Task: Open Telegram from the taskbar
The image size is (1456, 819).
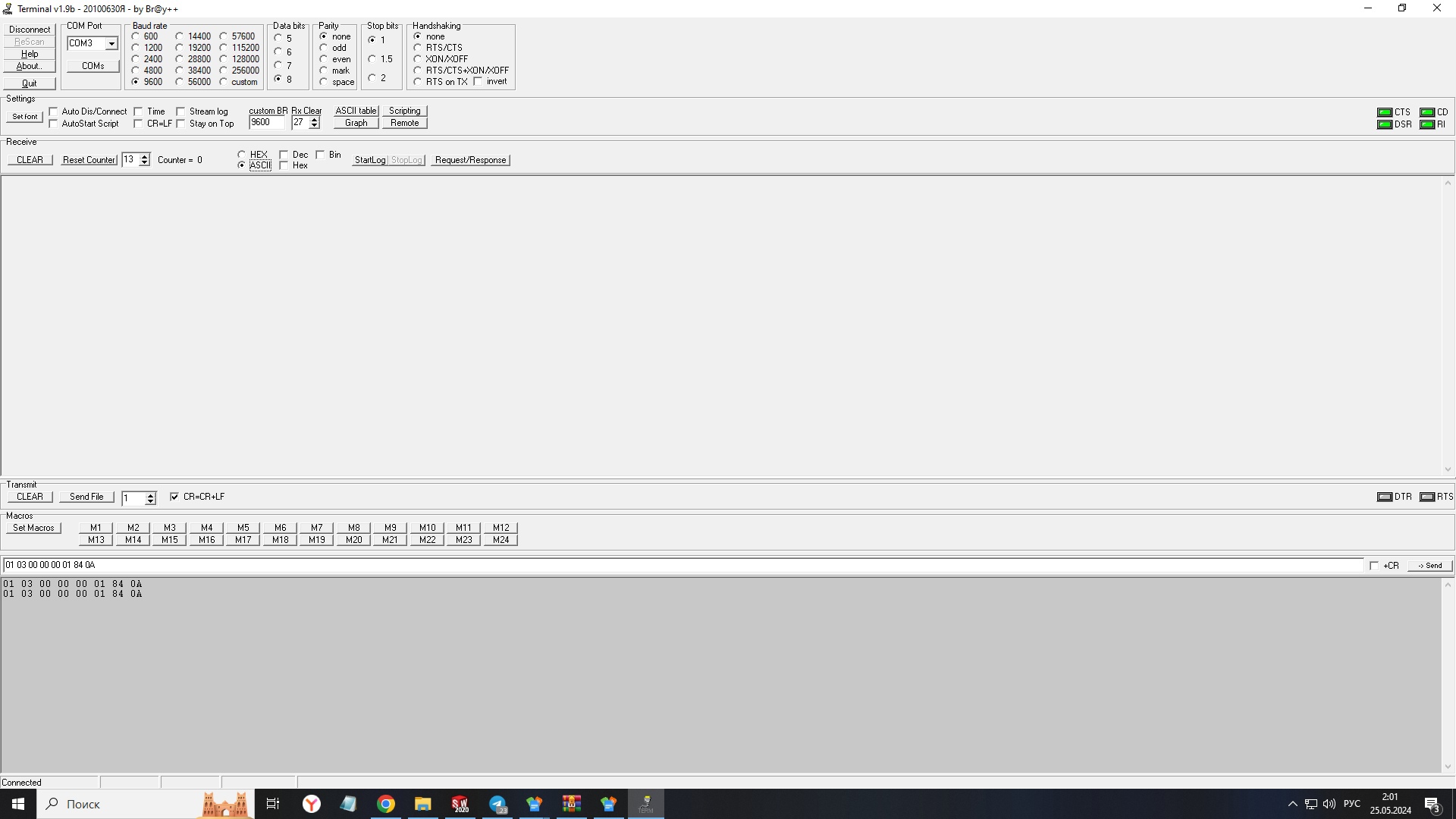Action: point(497,804)
